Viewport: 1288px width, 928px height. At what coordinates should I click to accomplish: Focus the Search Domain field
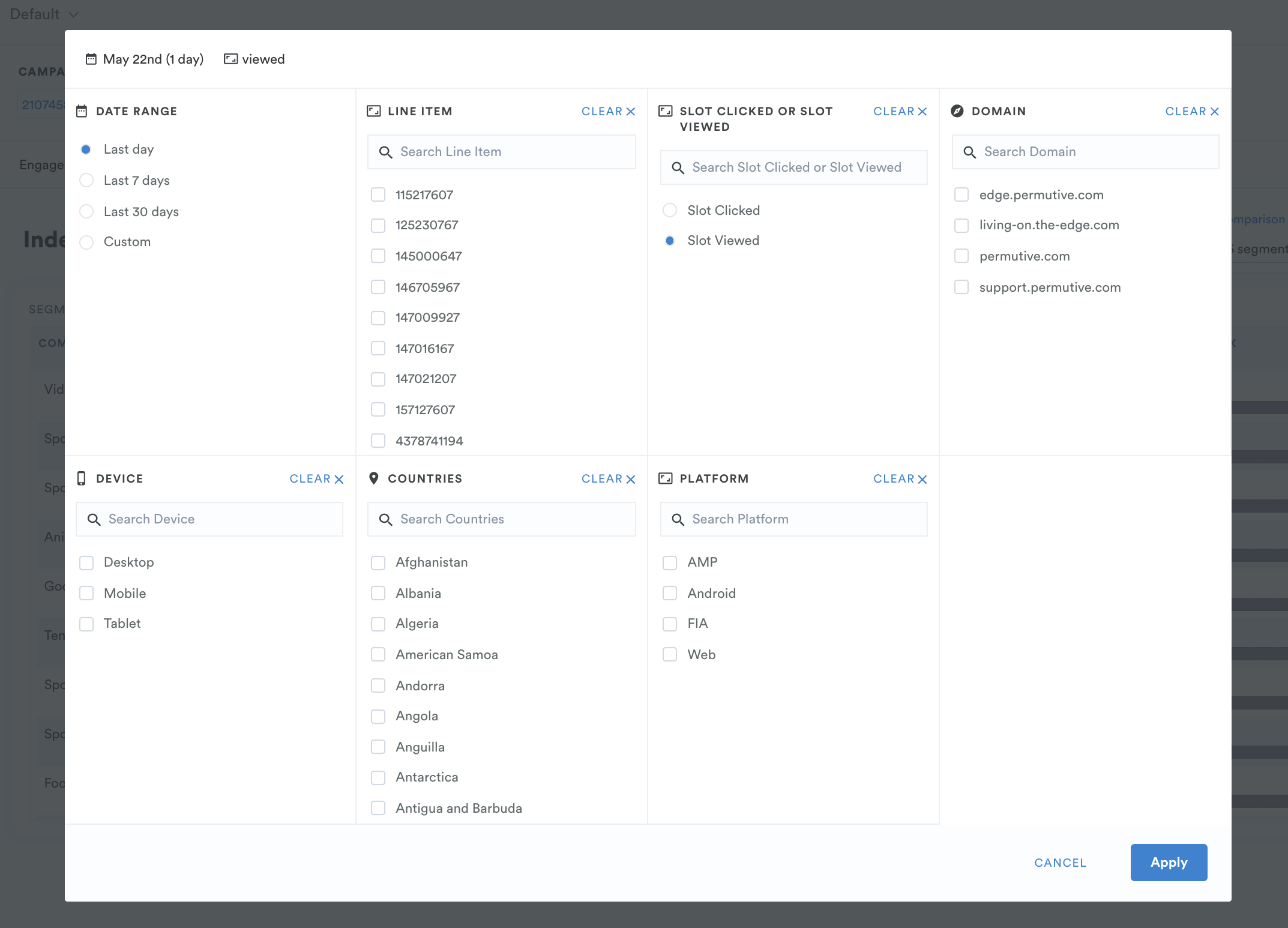pos(1085,152)
